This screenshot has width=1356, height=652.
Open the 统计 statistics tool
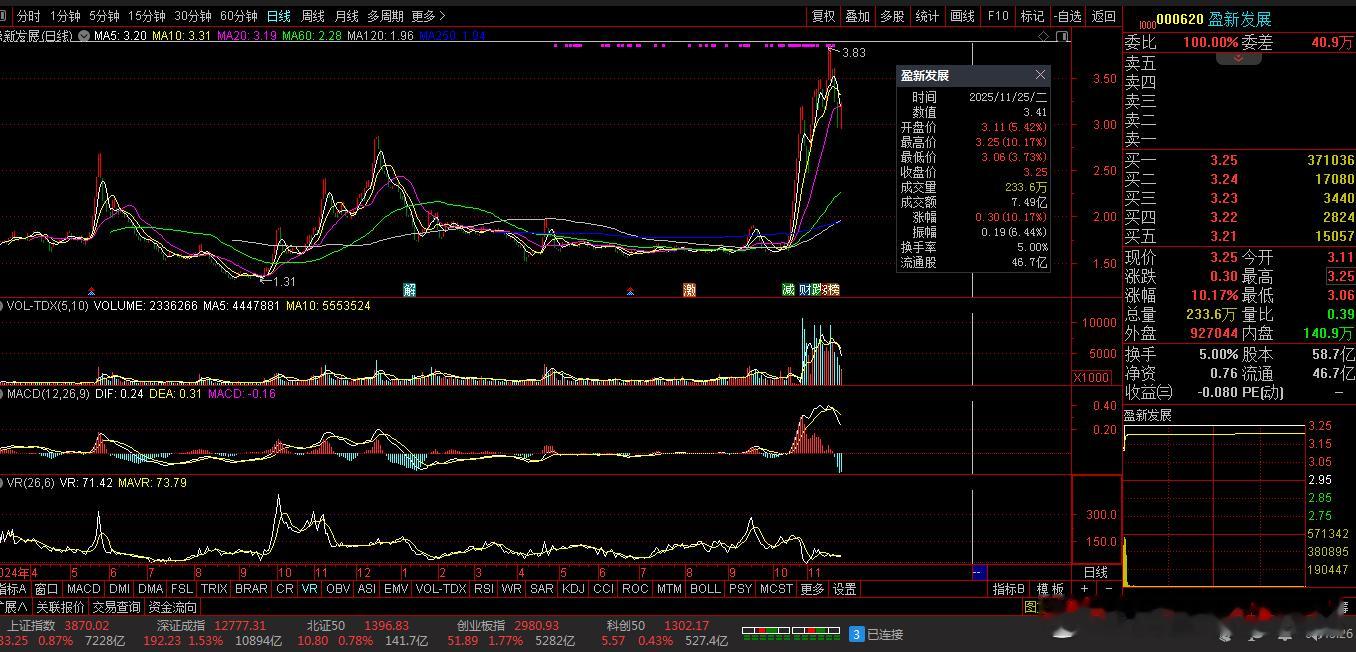pos(927,16)
